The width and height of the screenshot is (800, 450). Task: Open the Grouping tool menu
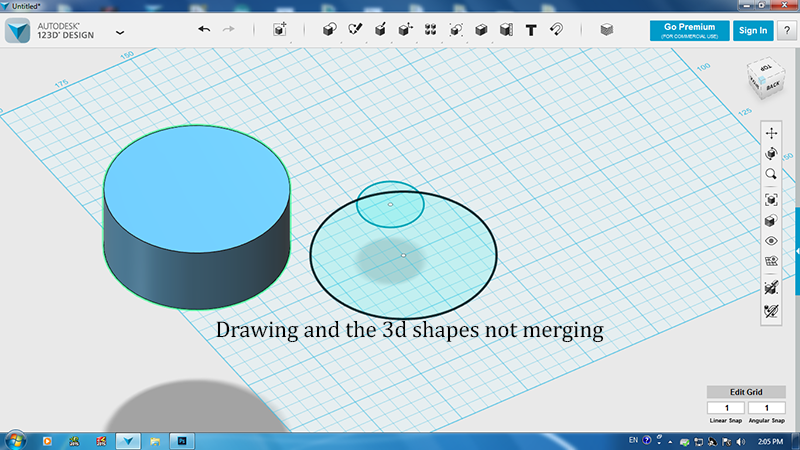click(x=456, y=30)
